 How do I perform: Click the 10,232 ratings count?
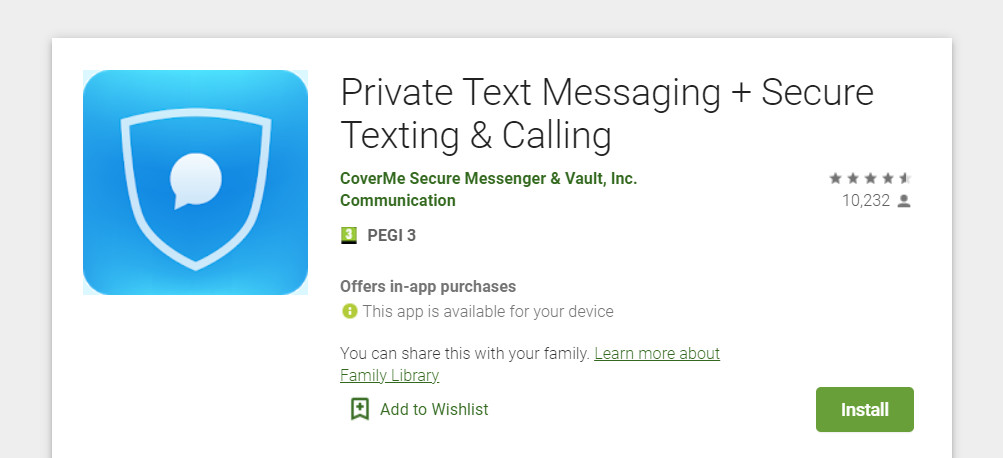(x=865, y=201)
